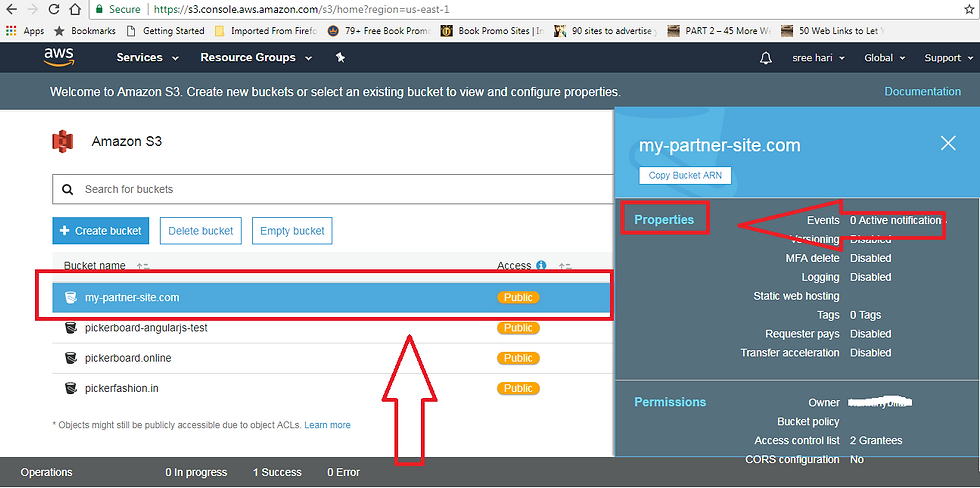The image size is (980, 488).
Task: Click the browser back arrow
Action: [11, 9]
